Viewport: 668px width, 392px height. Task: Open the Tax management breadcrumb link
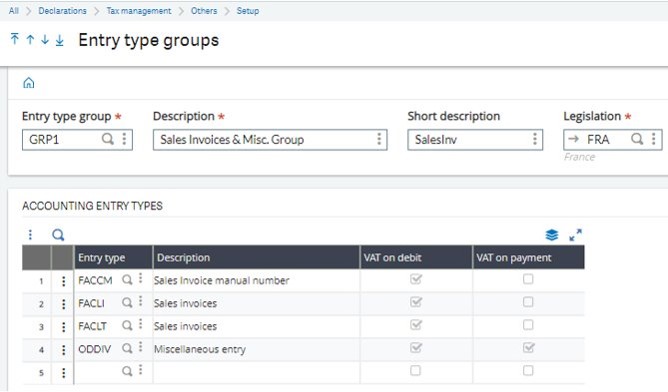point(138,11)
